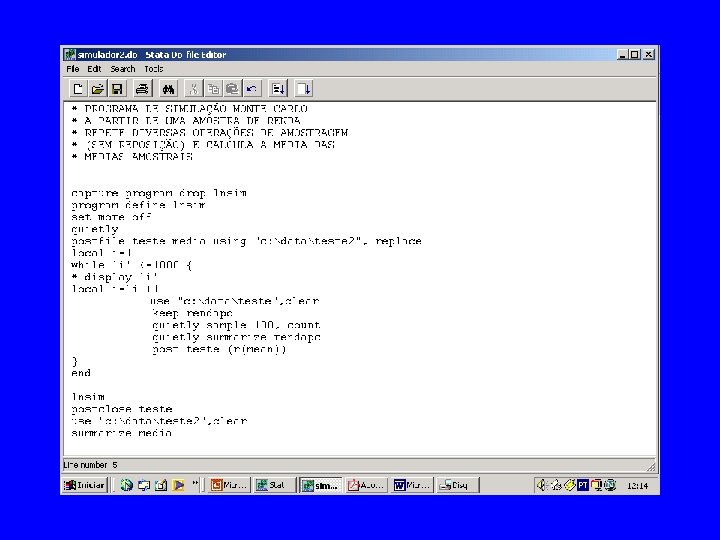
Task: Click the 'Line number: 5' status bar text
Action: tap(90, 465)
